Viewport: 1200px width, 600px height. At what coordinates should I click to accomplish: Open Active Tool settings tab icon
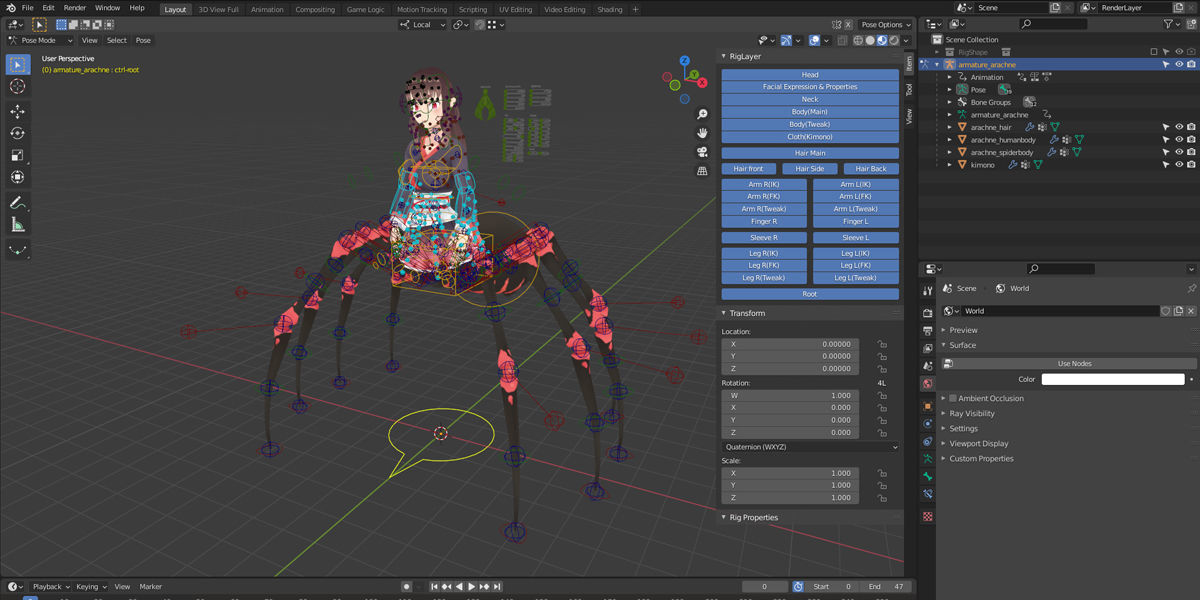[x=928, y=290]
